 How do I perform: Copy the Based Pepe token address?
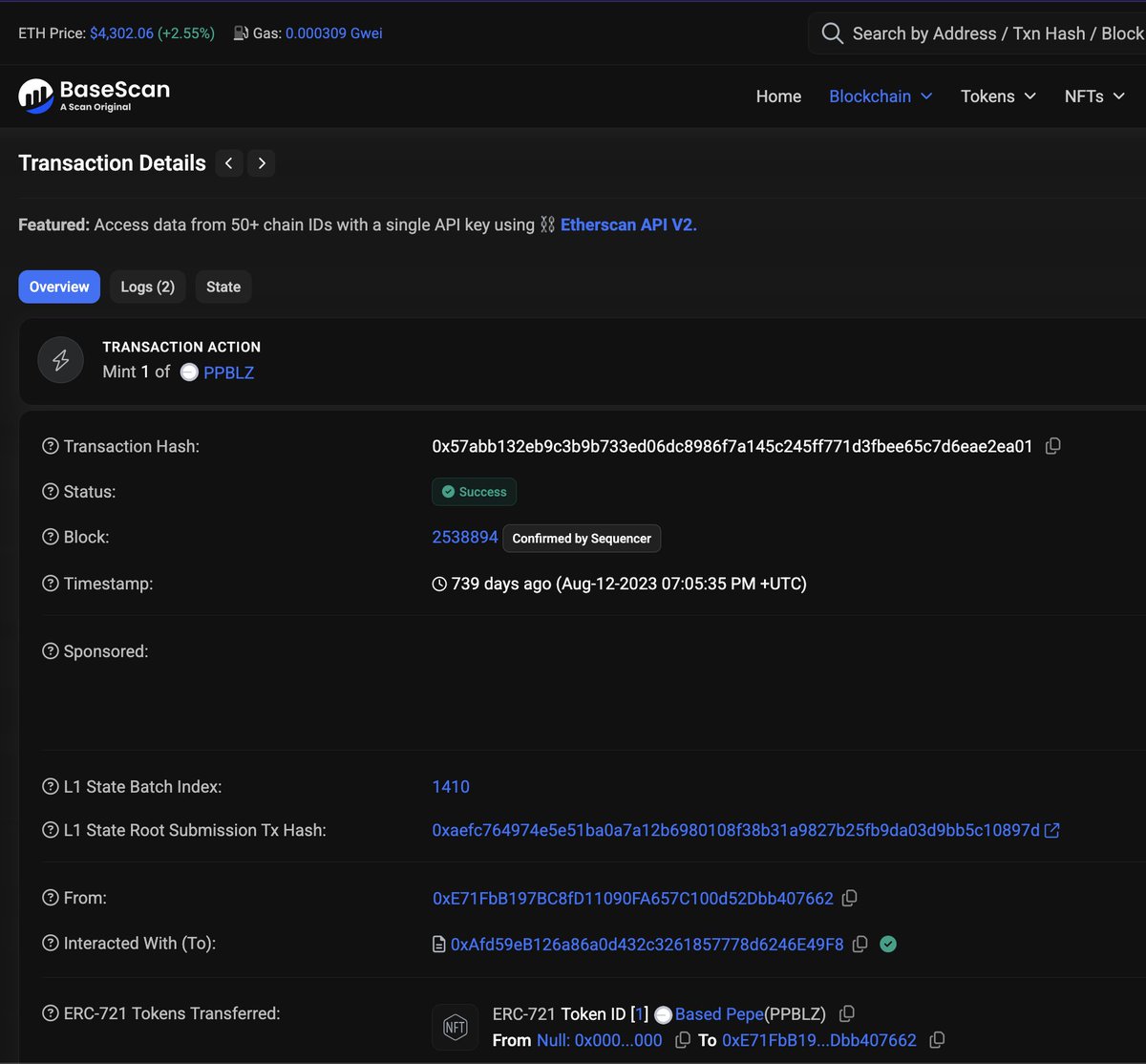[846, 1014]
